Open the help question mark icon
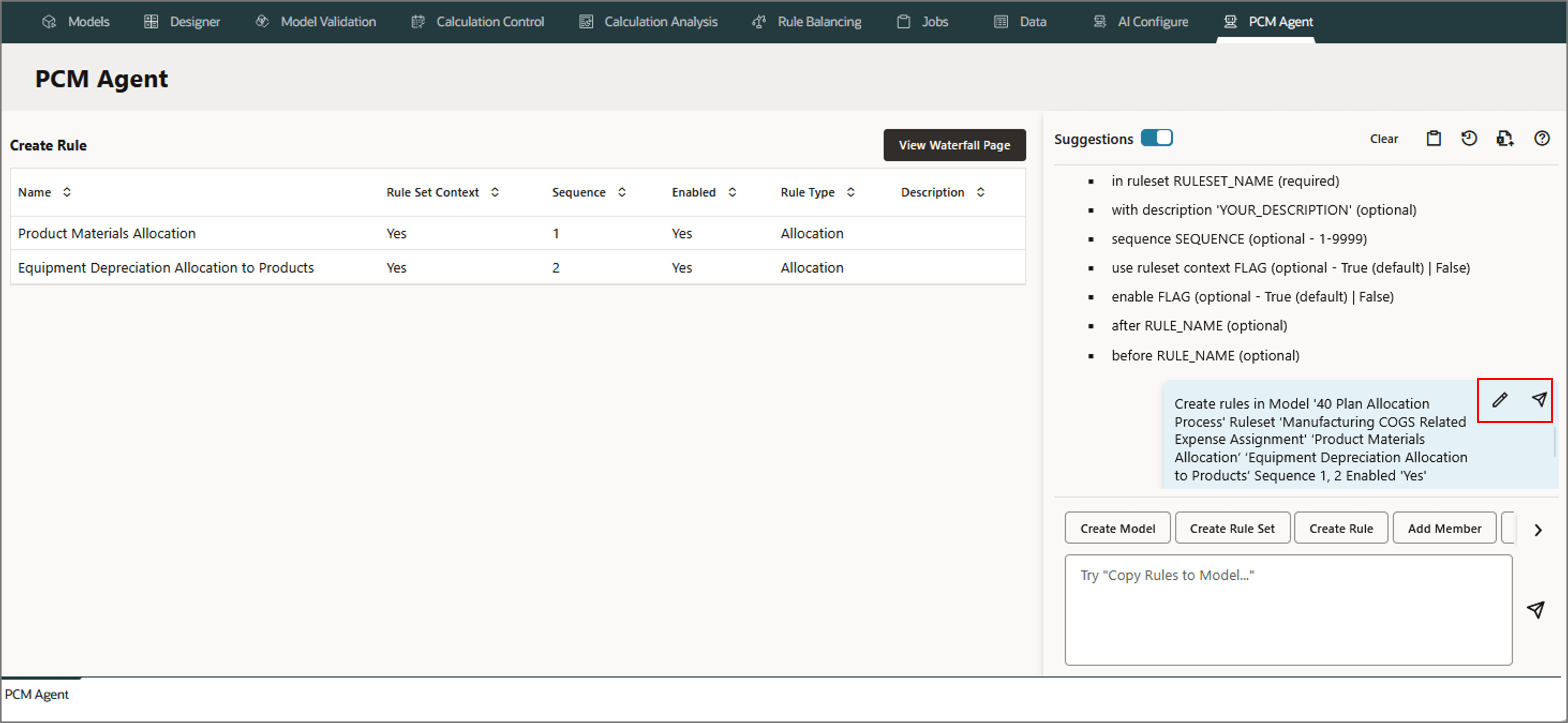The width and height of the screenshot is (1568, 723). (1541, 139)
